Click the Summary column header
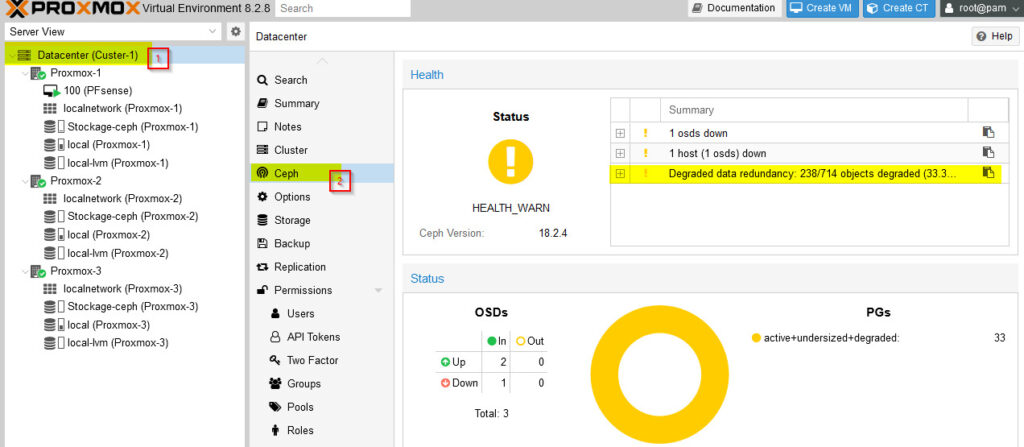1024x447 pixels. [x=814, y=110]
